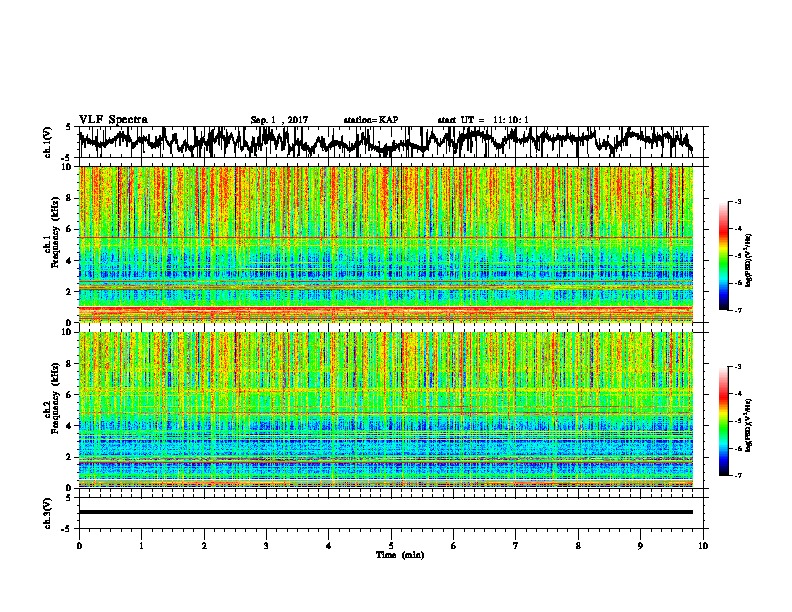Click time axis tick label "2"
The width and height of the screenshot is (792, 612).
(x=204, y=546)
